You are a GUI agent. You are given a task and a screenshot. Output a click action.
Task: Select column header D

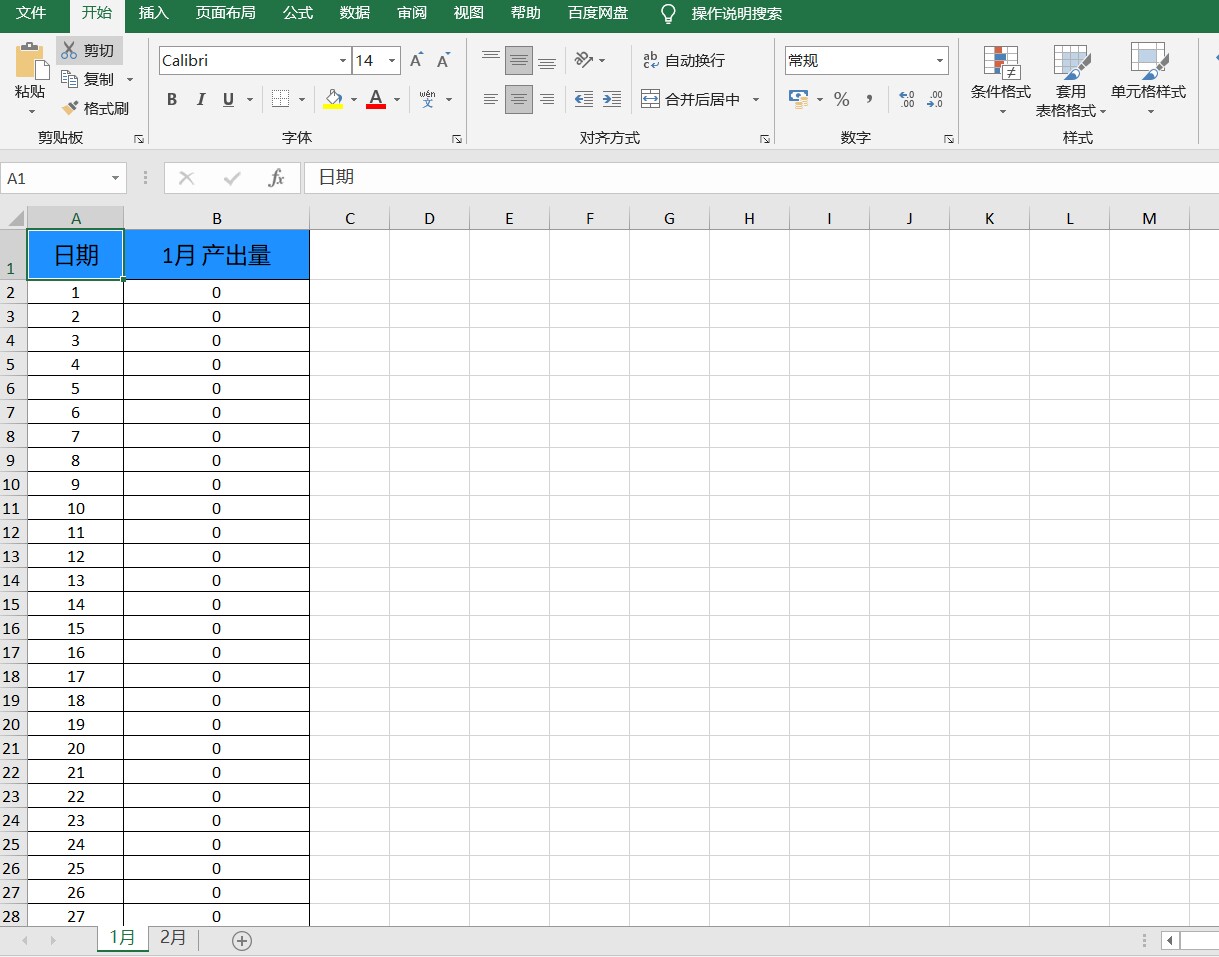[429, 218]
